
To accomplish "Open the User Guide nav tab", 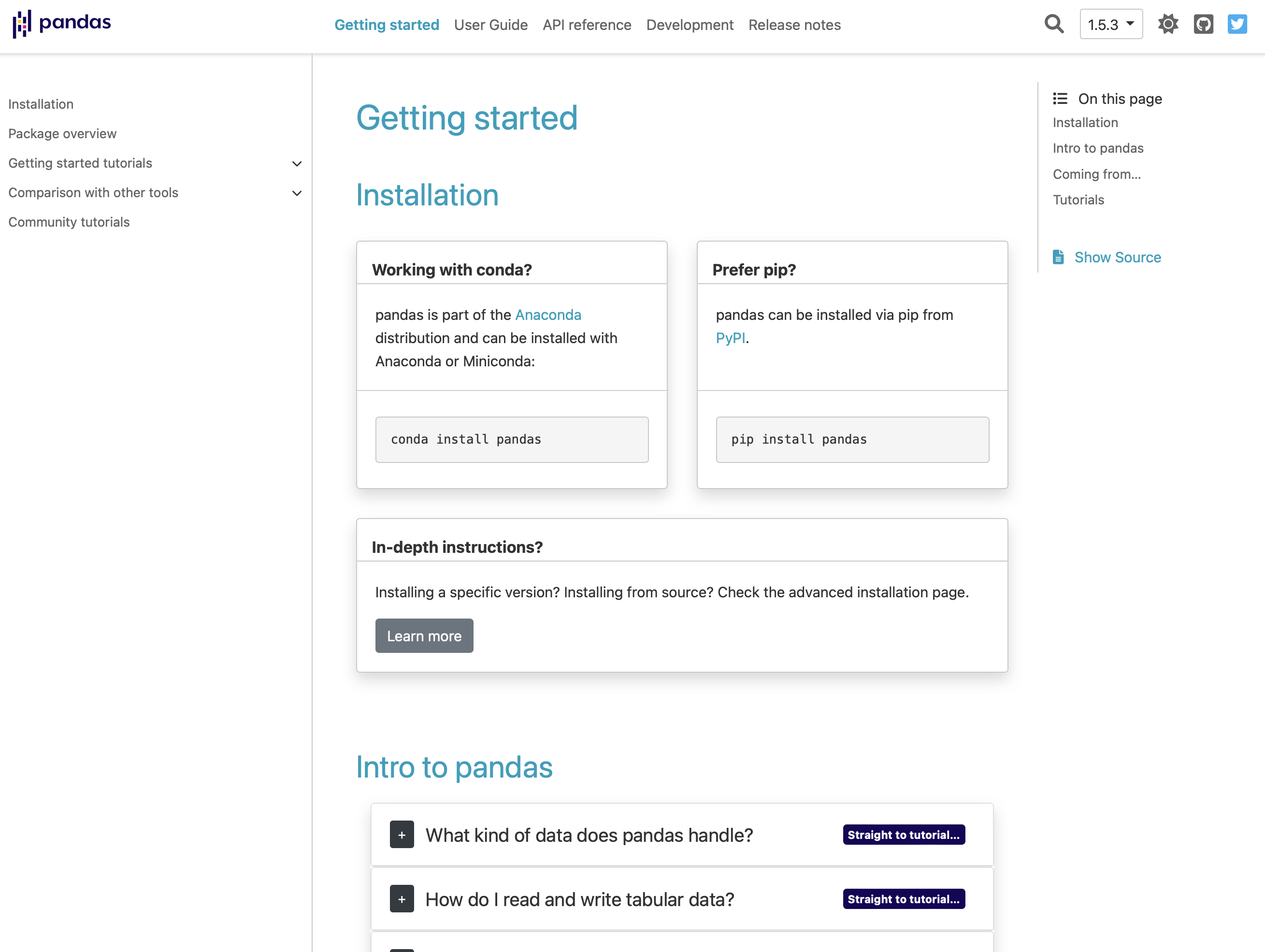I will point(490,25).
